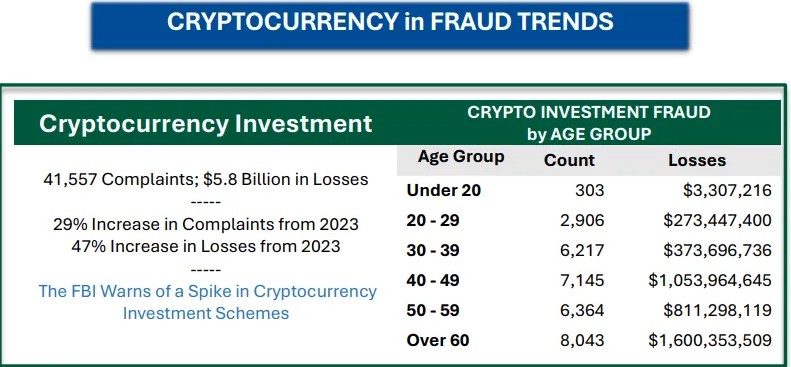Click the 20 - 29 age group label
Image resolution: width=791 pixels, height=367 pixels.
click(x=433, y=220)
